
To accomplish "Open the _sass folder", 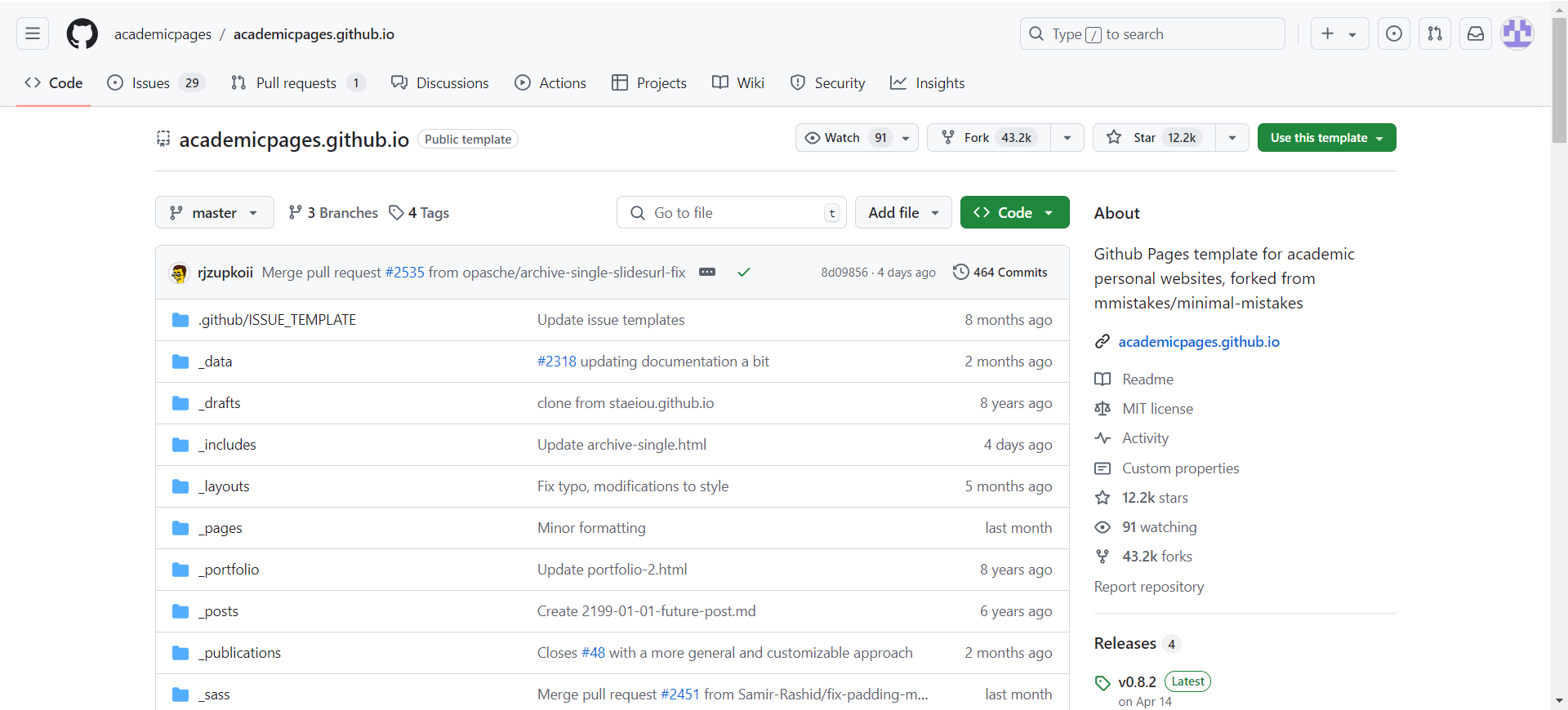I will click(x=214, y=694).
